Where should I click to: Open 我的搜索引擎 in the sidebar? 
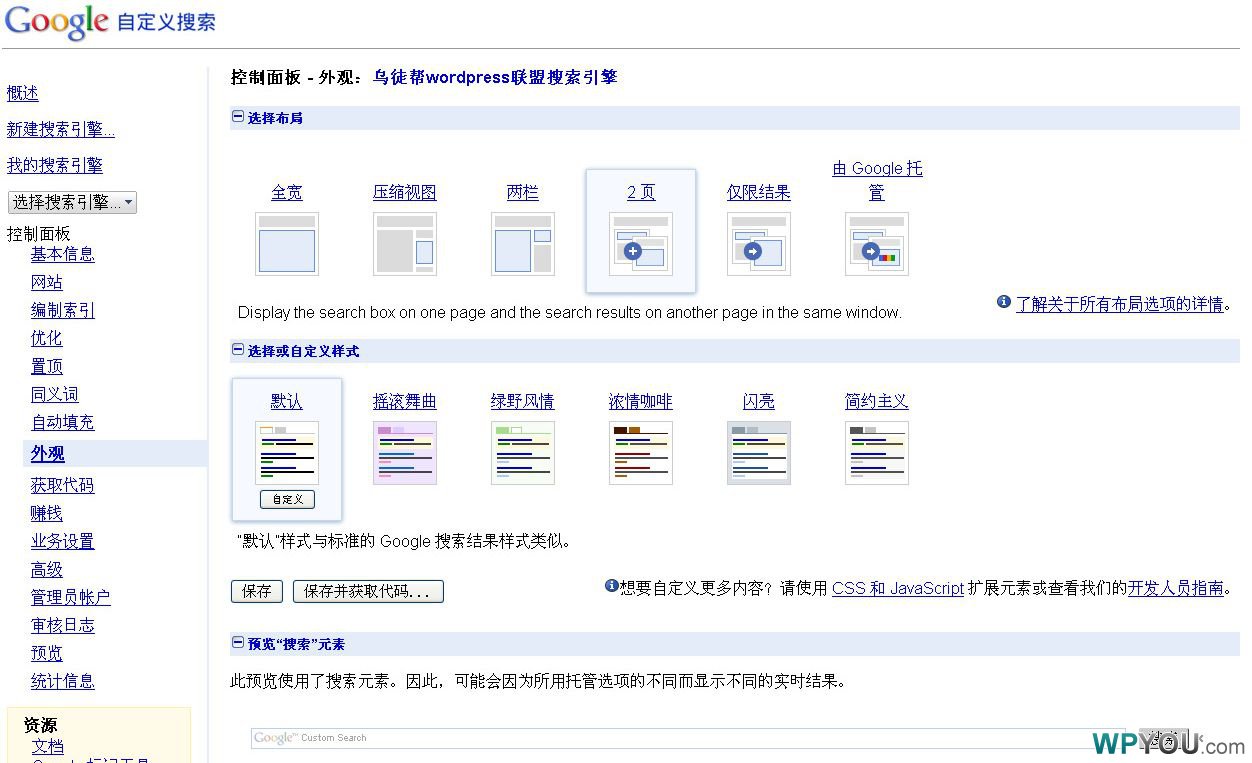(x=55, y=165)
